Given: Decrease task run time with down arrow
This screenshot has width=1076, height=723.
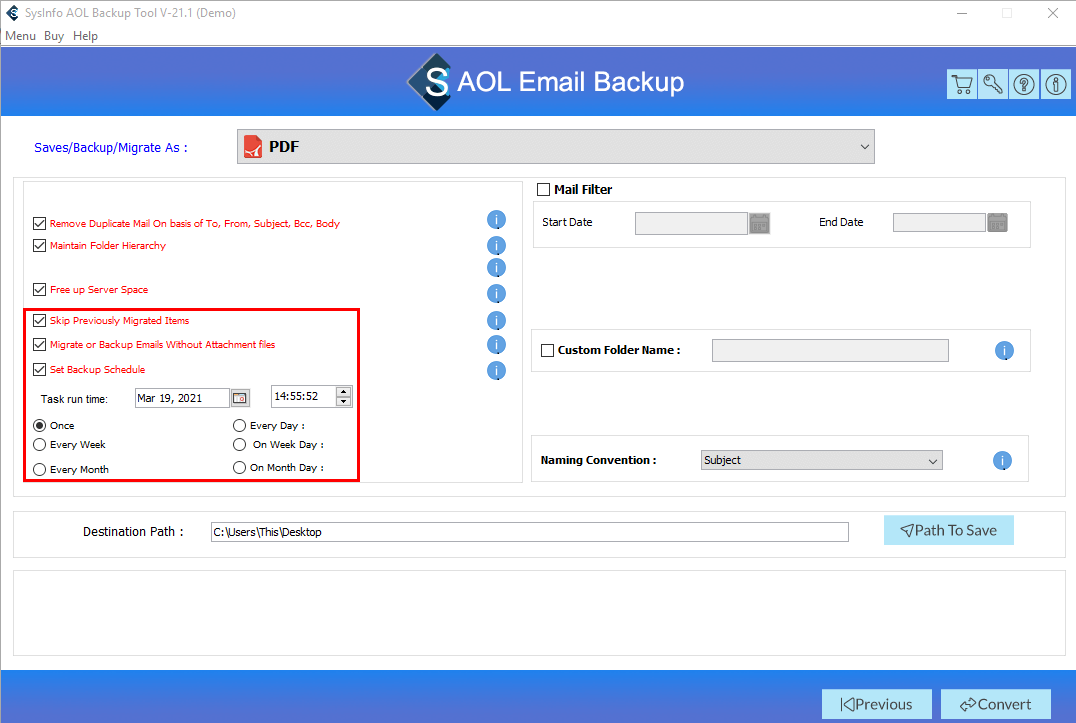Looking at the screenshot, I should pyautogui.click(x=344, y=401).
